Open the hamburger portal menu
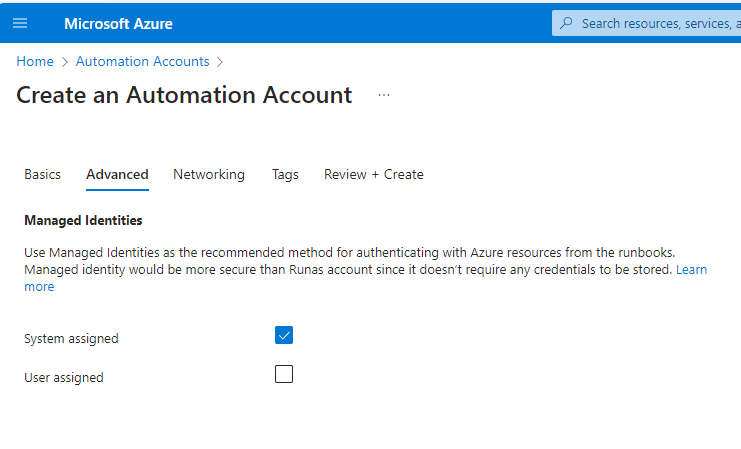Screen dimensions: 741x449 tap(20, 23)
